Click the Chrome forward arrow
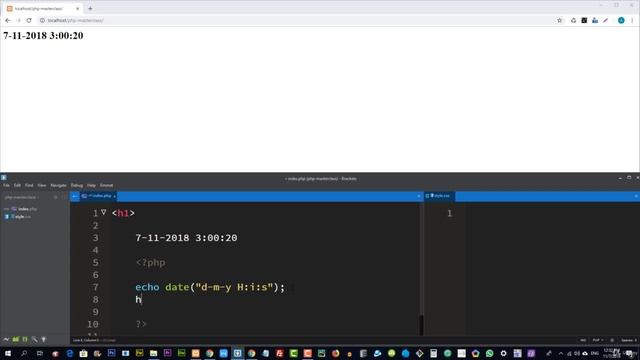This screenshot has height=360, width=640. pyautogui.click(x=18, y=20)
